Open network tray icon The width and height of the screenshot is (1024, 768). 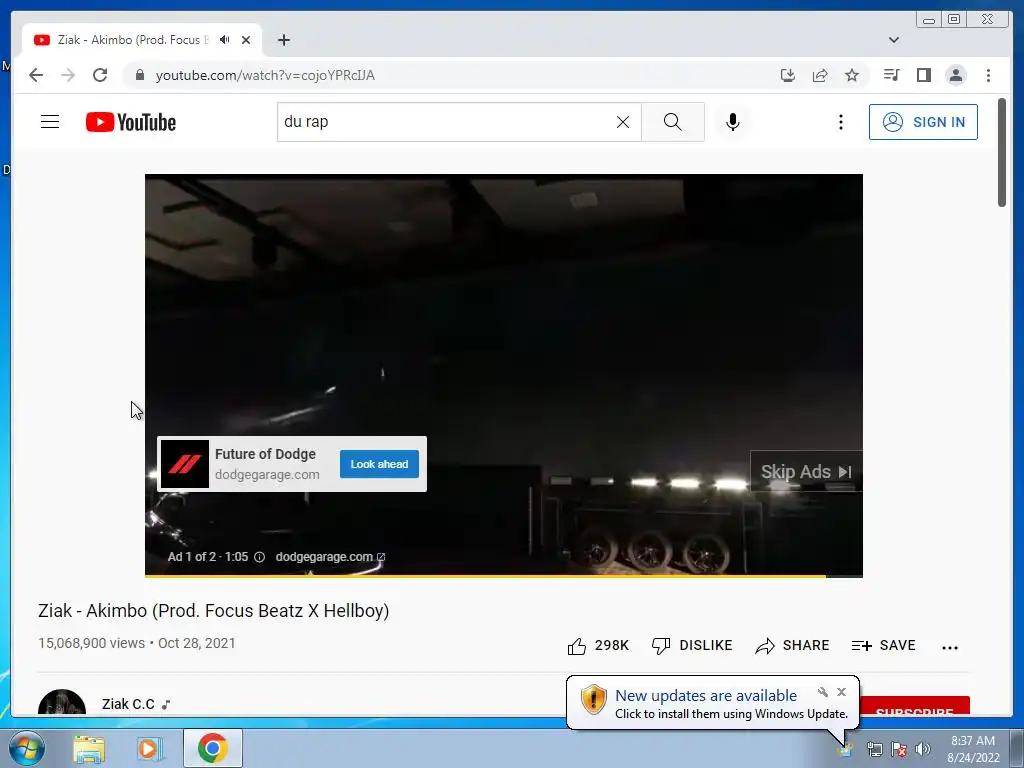874,749
